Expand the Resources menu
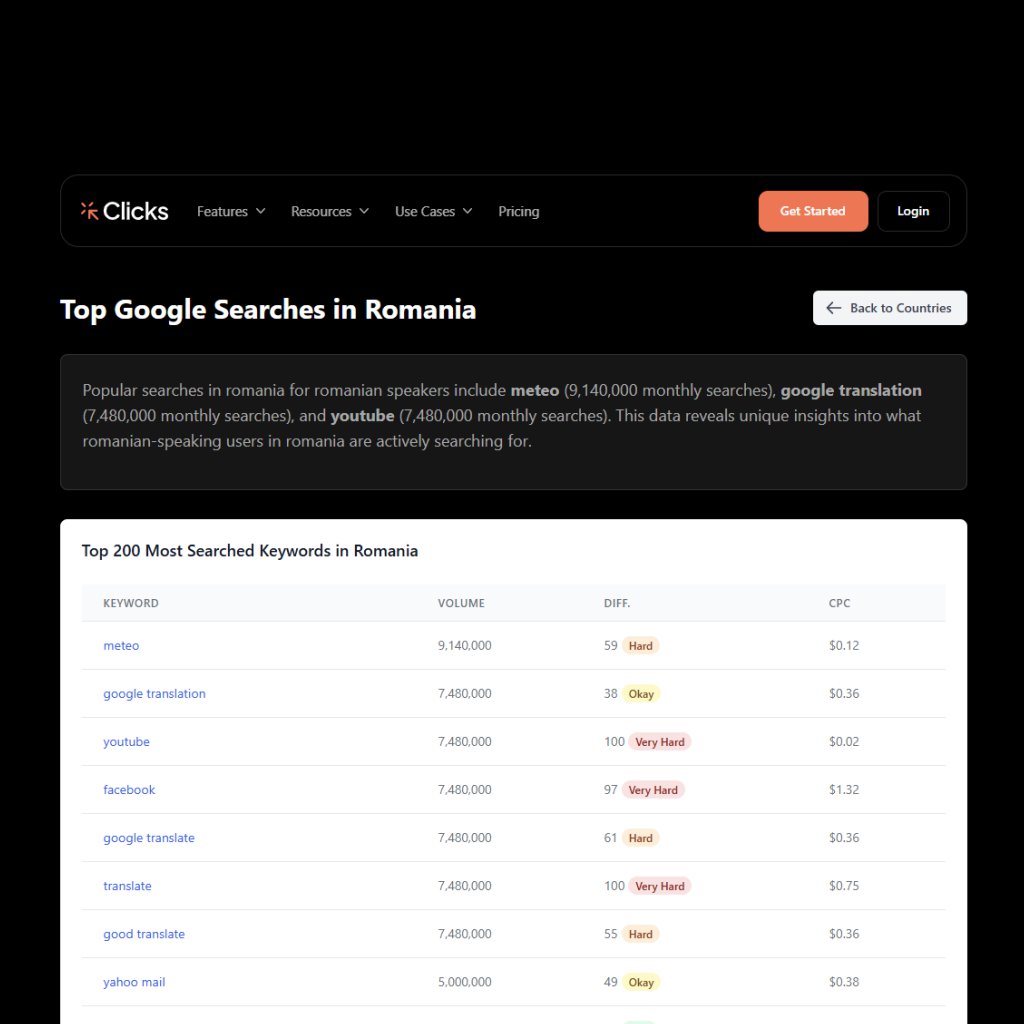Image resolution: width=1024 pixels, height=1024 pixels. click(x=329, y=211)
